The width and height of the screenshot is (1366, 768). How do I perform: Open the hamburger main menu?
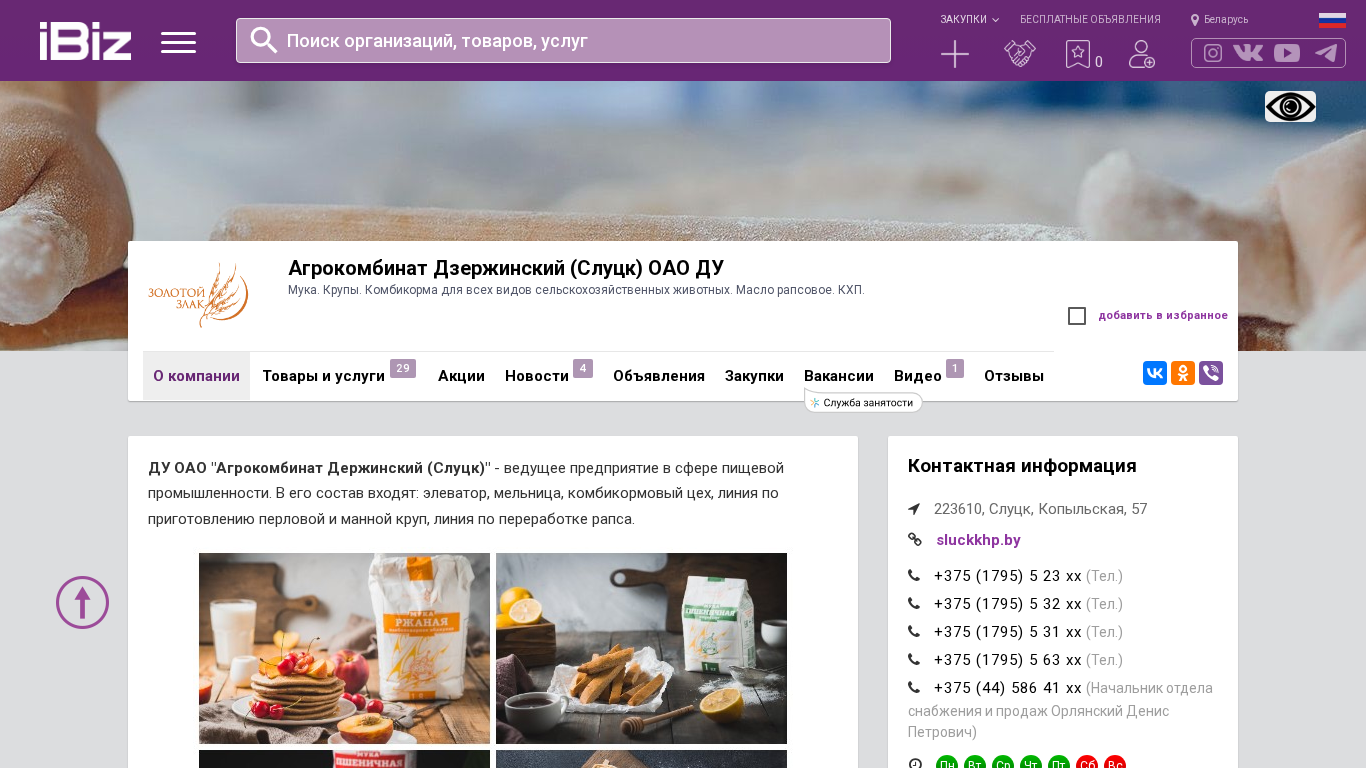178,42
